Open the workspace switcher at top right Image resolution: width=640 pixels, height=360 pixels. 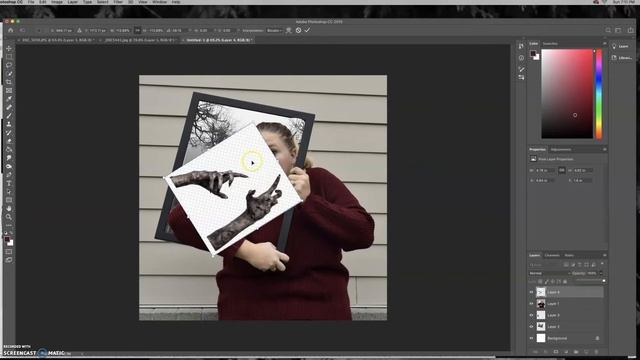point(619,30)
